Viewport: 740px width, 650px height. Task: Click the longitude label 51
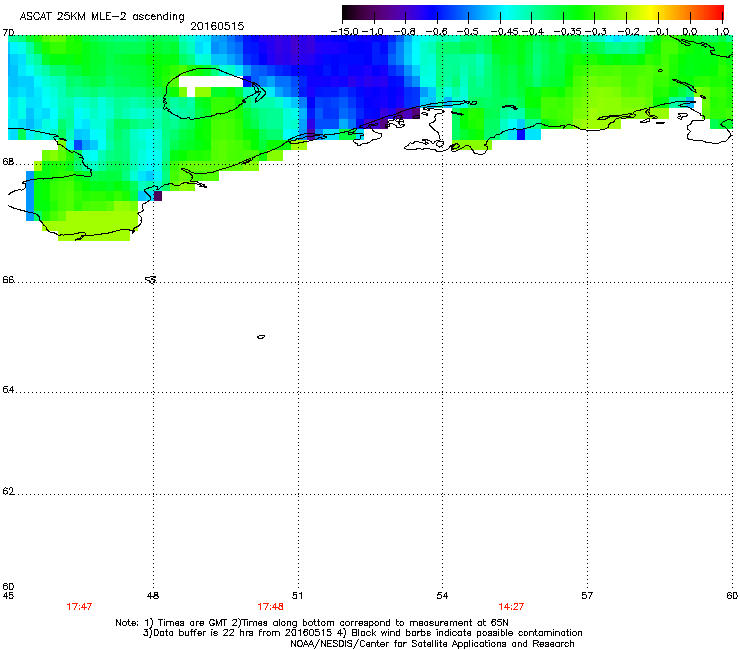(x=297, y=596)
